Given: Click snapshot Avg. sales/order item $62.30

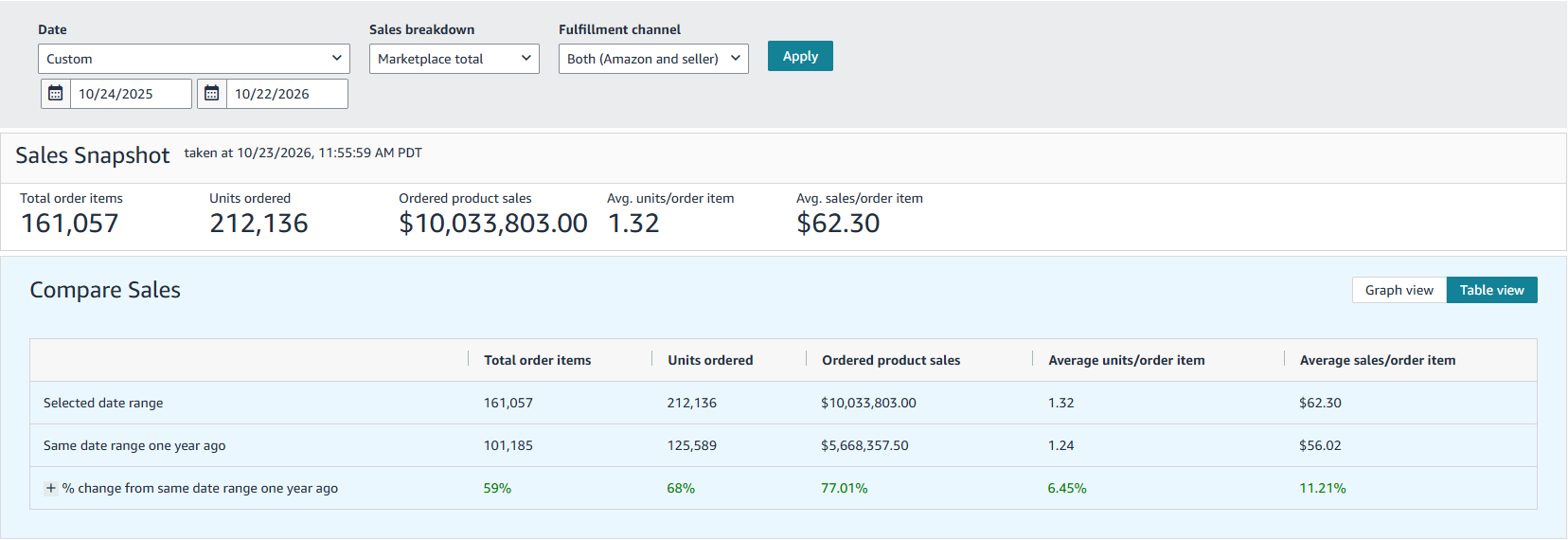Looking at the screenshot, I should (838, 224).
